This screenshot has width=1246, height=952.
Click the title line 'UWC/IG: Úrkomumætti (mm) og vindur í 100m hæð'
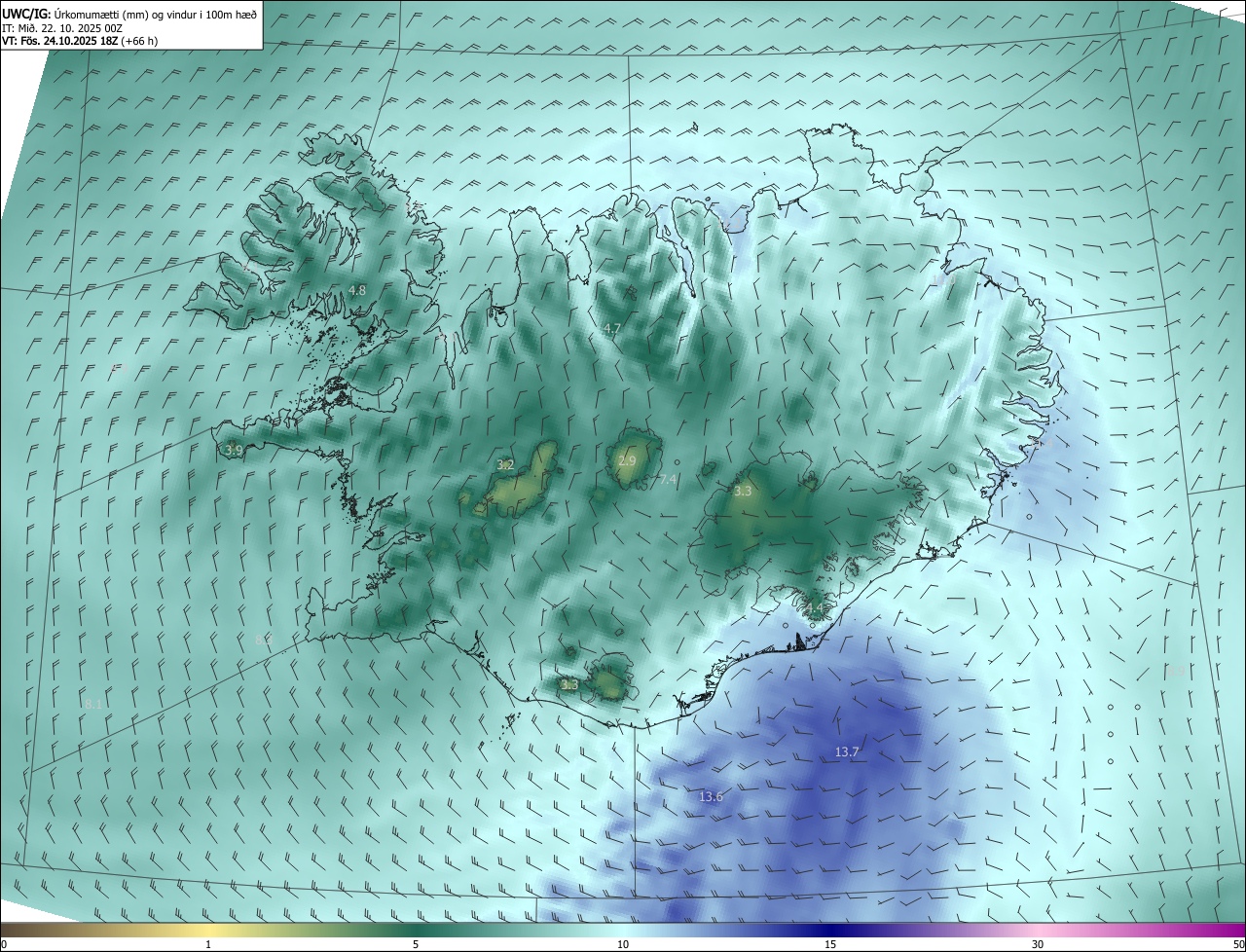(x=129, y=14)
